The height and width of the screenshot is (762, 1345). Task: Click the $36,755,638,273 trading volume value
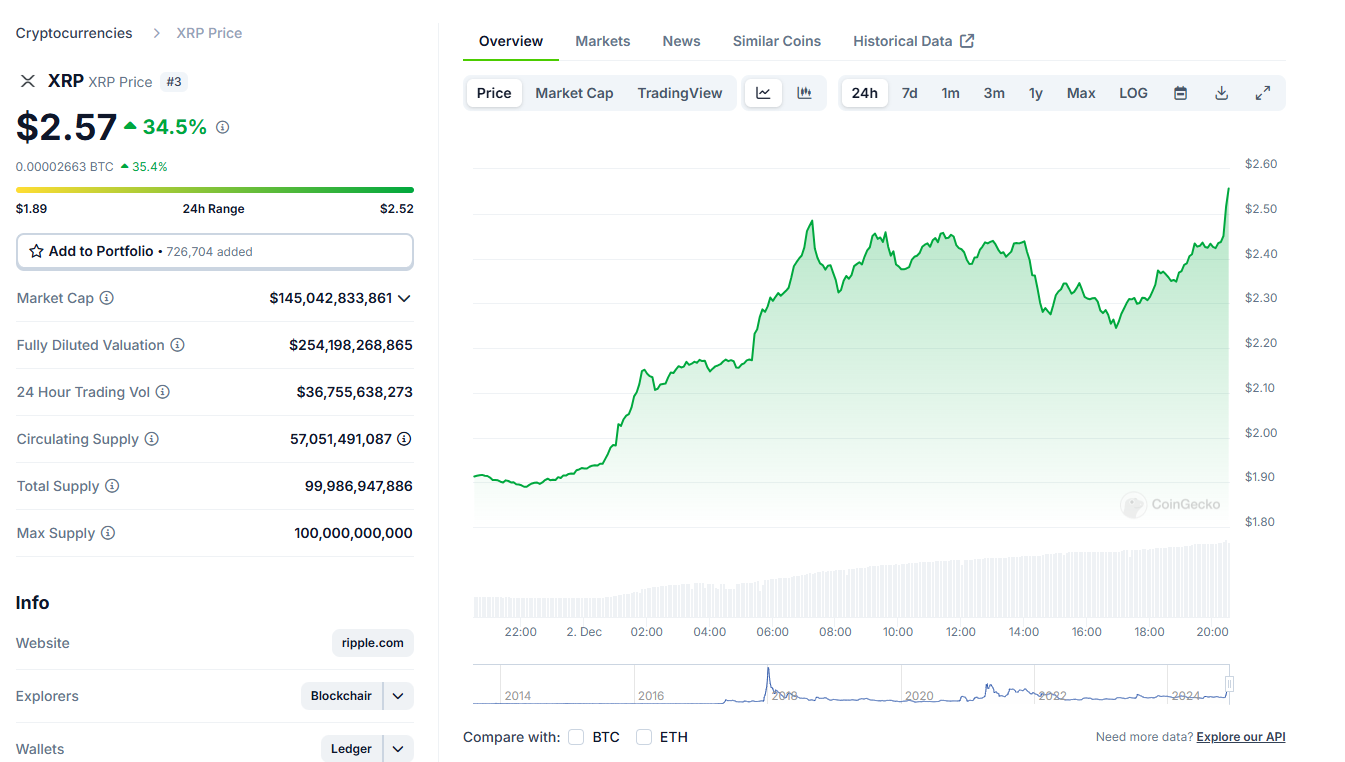click(x=355, y=392)
